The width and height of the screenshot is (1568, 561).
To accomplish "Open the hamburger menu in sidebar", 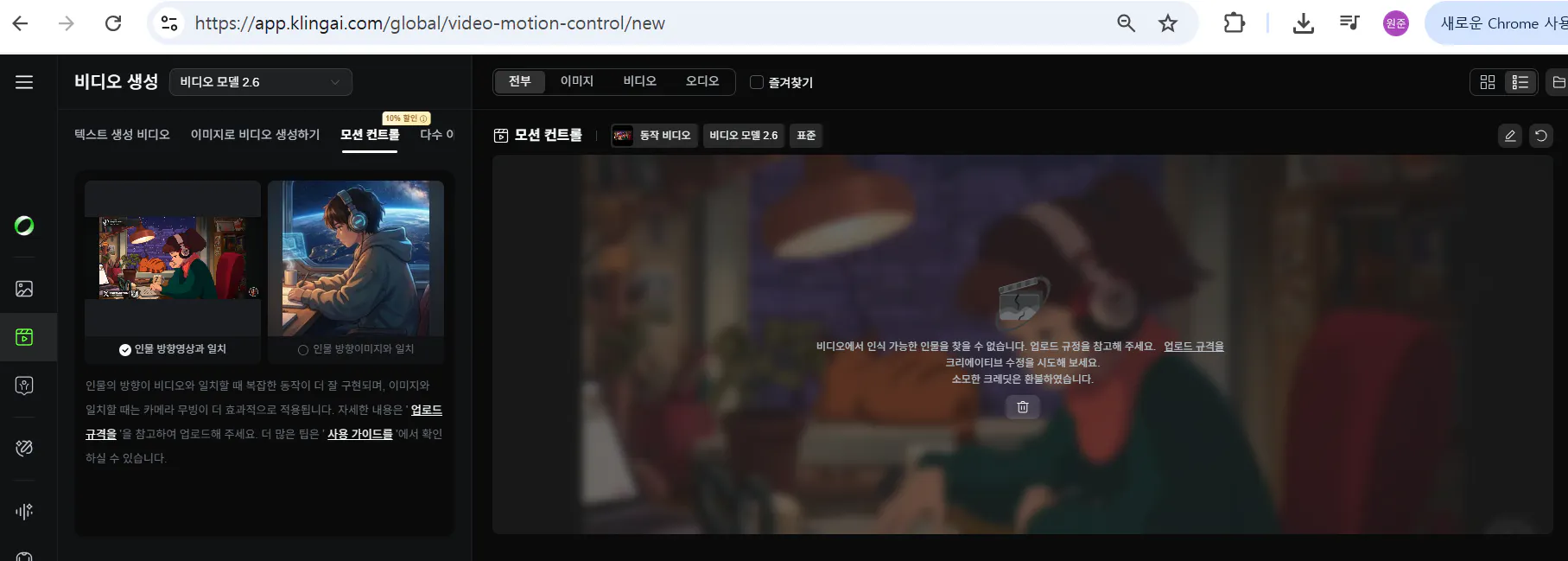I will (24, 82).
